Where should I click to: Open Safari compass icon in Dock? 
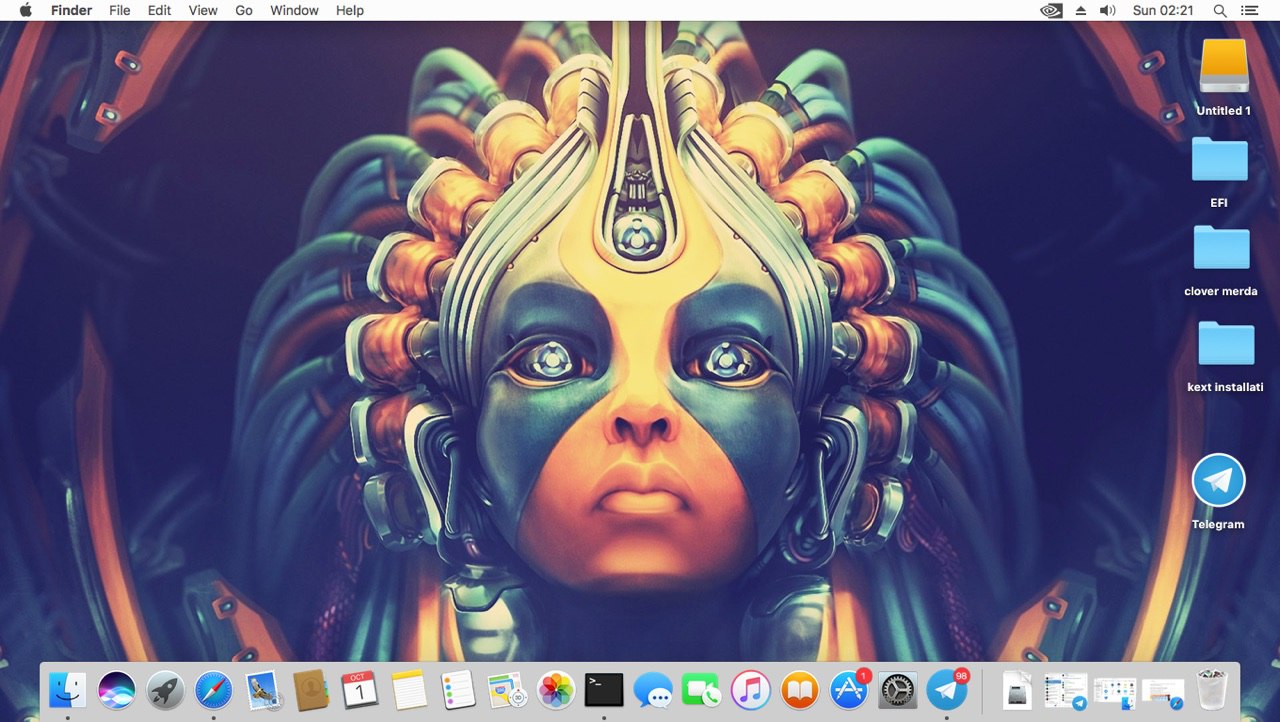coord(214,689)
